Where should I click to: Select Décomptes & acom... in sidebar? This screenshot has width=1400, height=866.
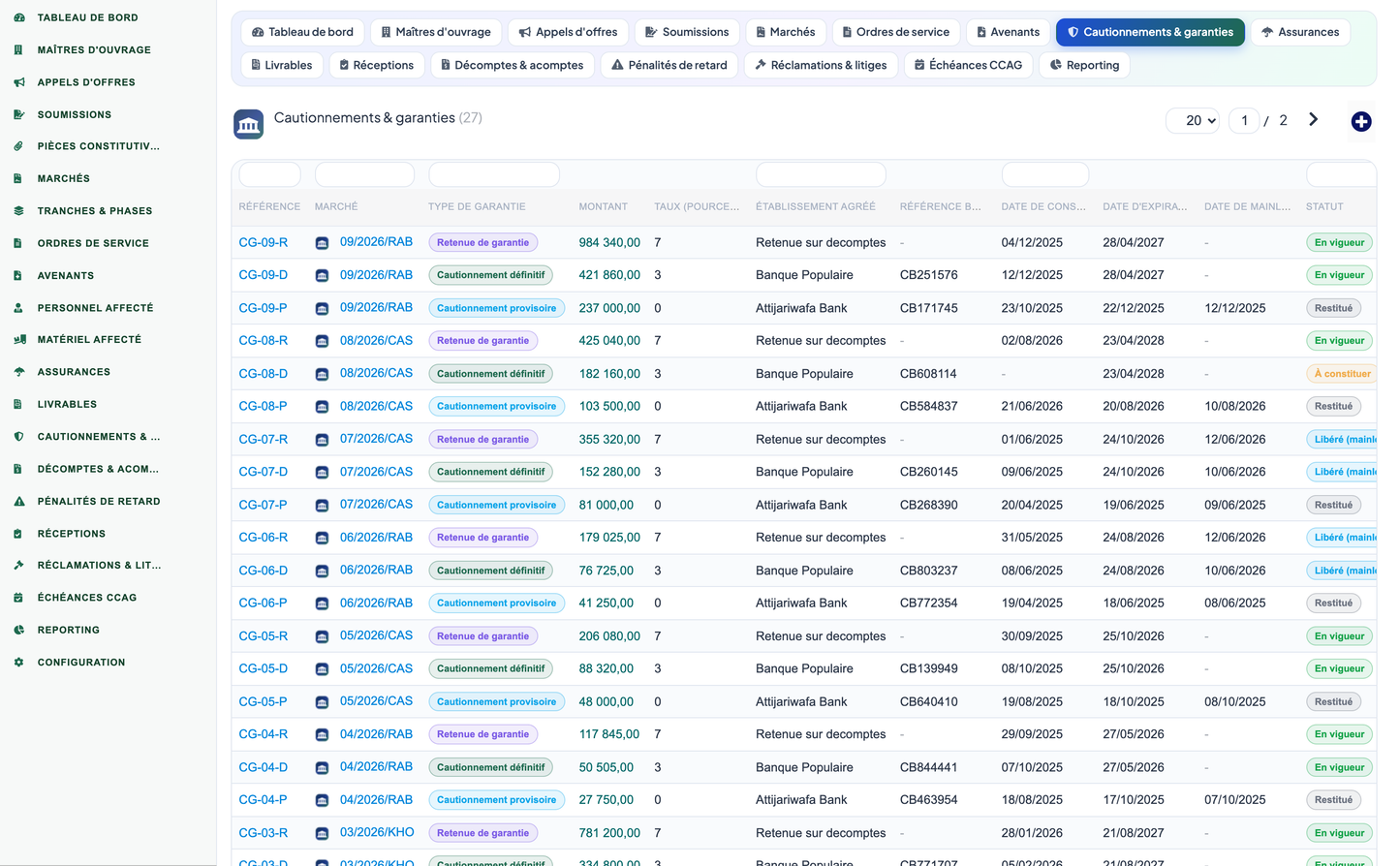(x=98, y=469)
